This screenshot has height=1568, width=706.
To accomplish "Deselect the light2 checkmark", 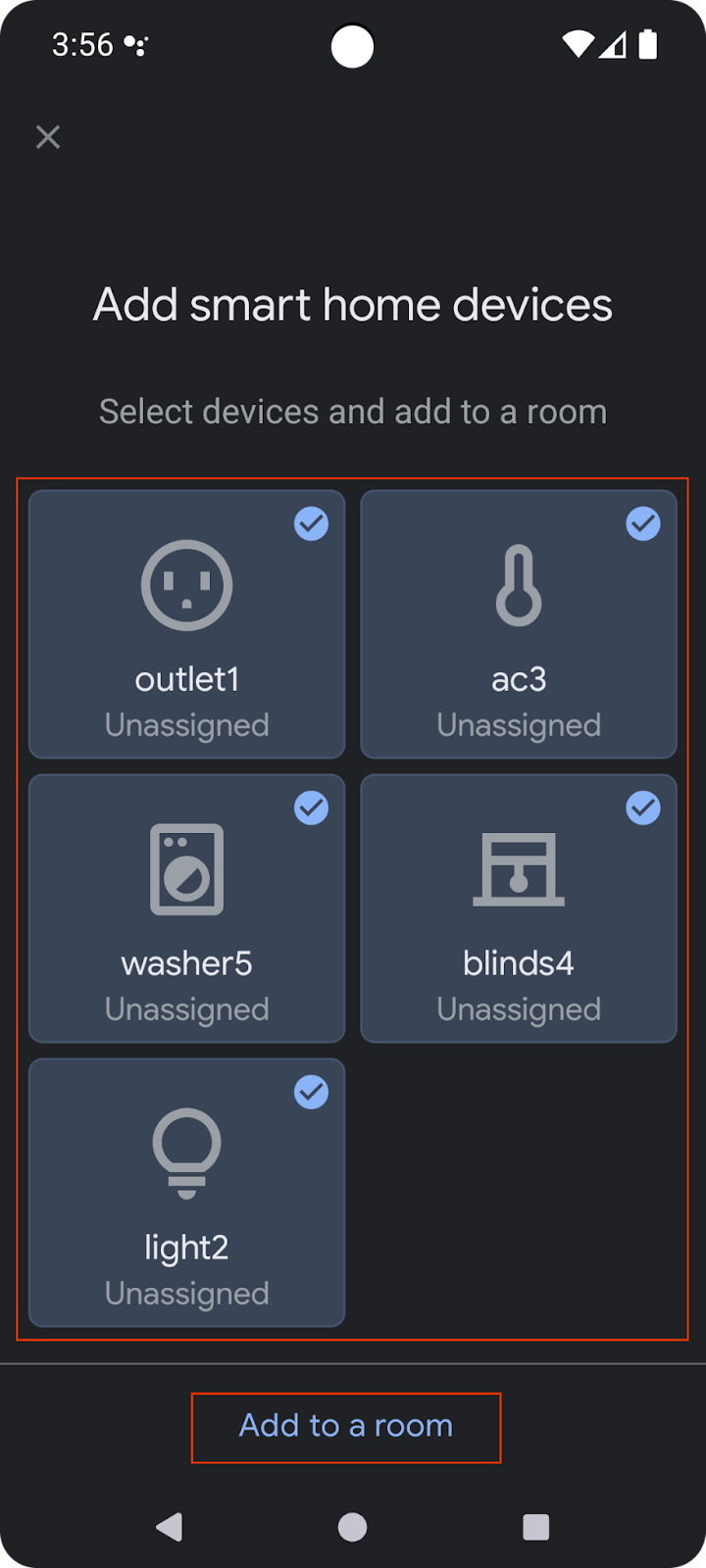I will click(311, 1093).
